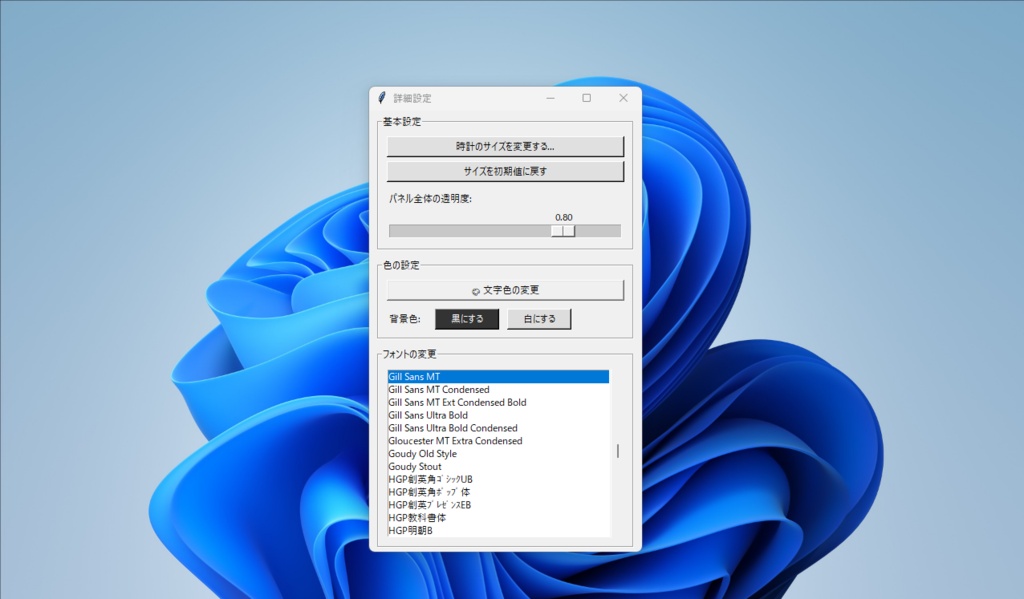The width and height of the screenshot is (1024, 599).
Task: Close the 詳細設定 window
Action: tap(623, 98)
